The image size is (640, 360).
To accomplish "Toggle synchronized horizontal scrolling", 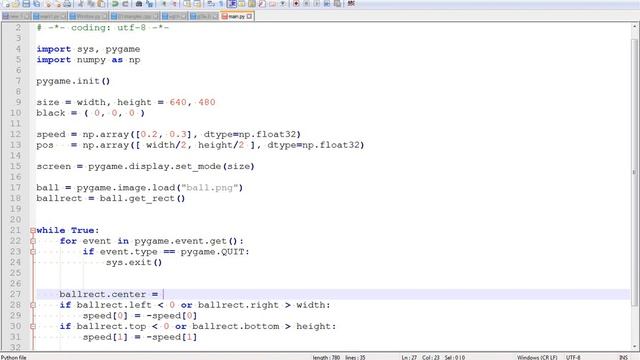I will (x=197, y=4).
